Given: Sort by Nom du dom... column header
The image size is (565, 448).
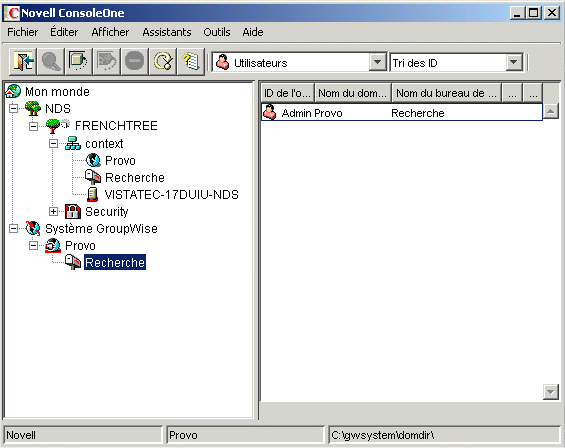Looking at the screenshot, I should point(353,93).
